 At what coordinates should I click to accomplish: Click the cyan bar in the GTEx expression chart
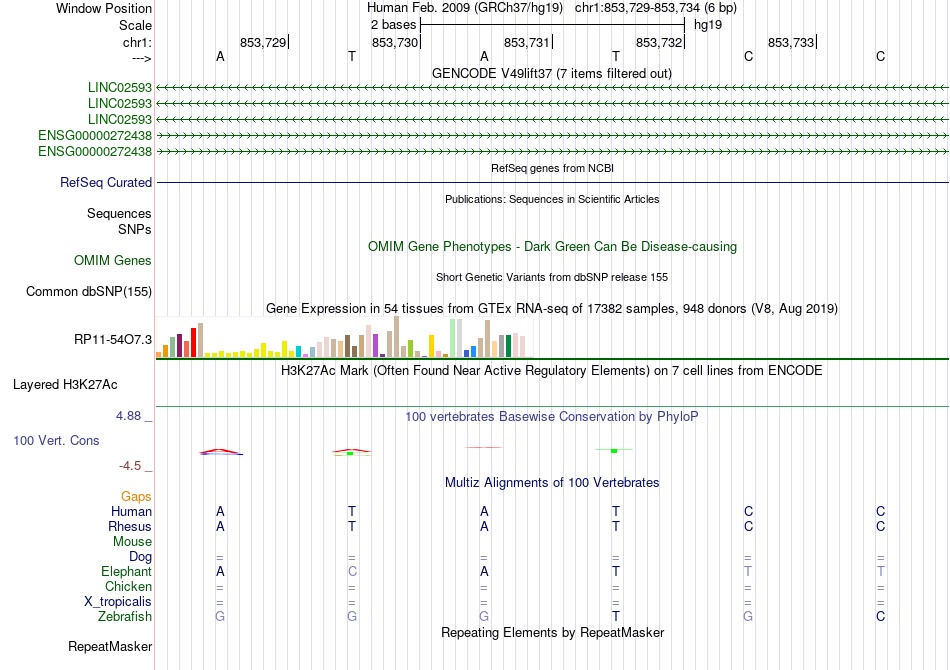pos(299,351)
